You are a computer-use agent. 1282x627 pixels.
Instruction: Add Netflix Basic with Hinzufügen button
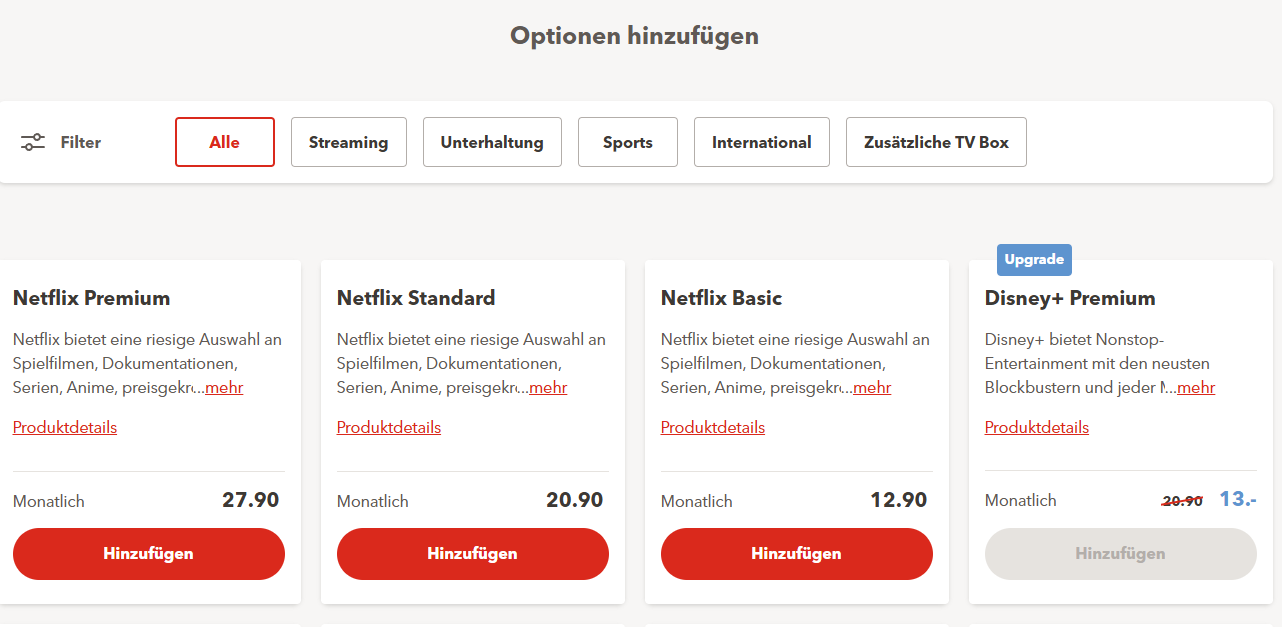(x=796, y=554)
